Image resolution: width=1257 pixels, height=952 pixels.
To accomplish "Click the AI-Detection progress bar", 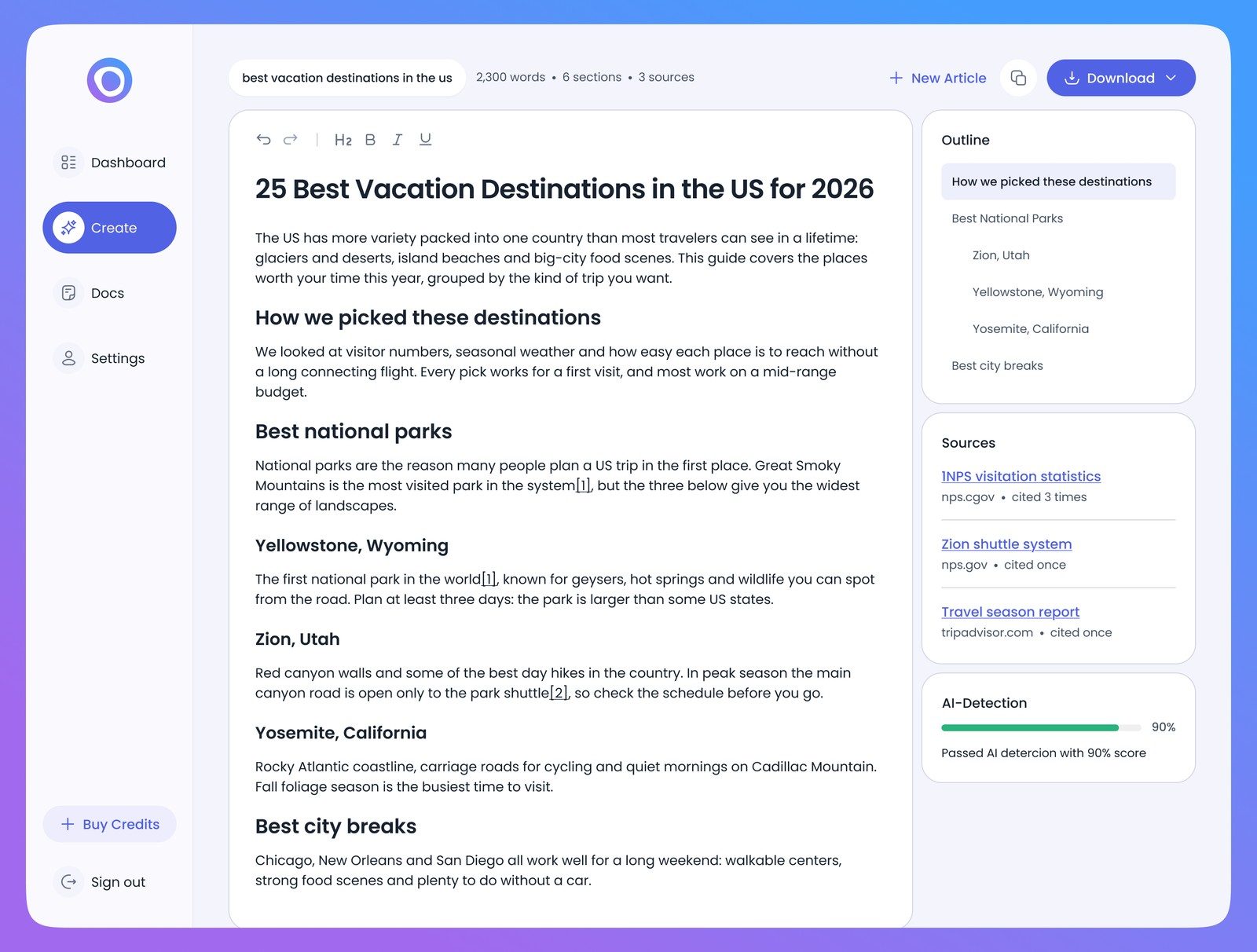I will point(1041,727).
